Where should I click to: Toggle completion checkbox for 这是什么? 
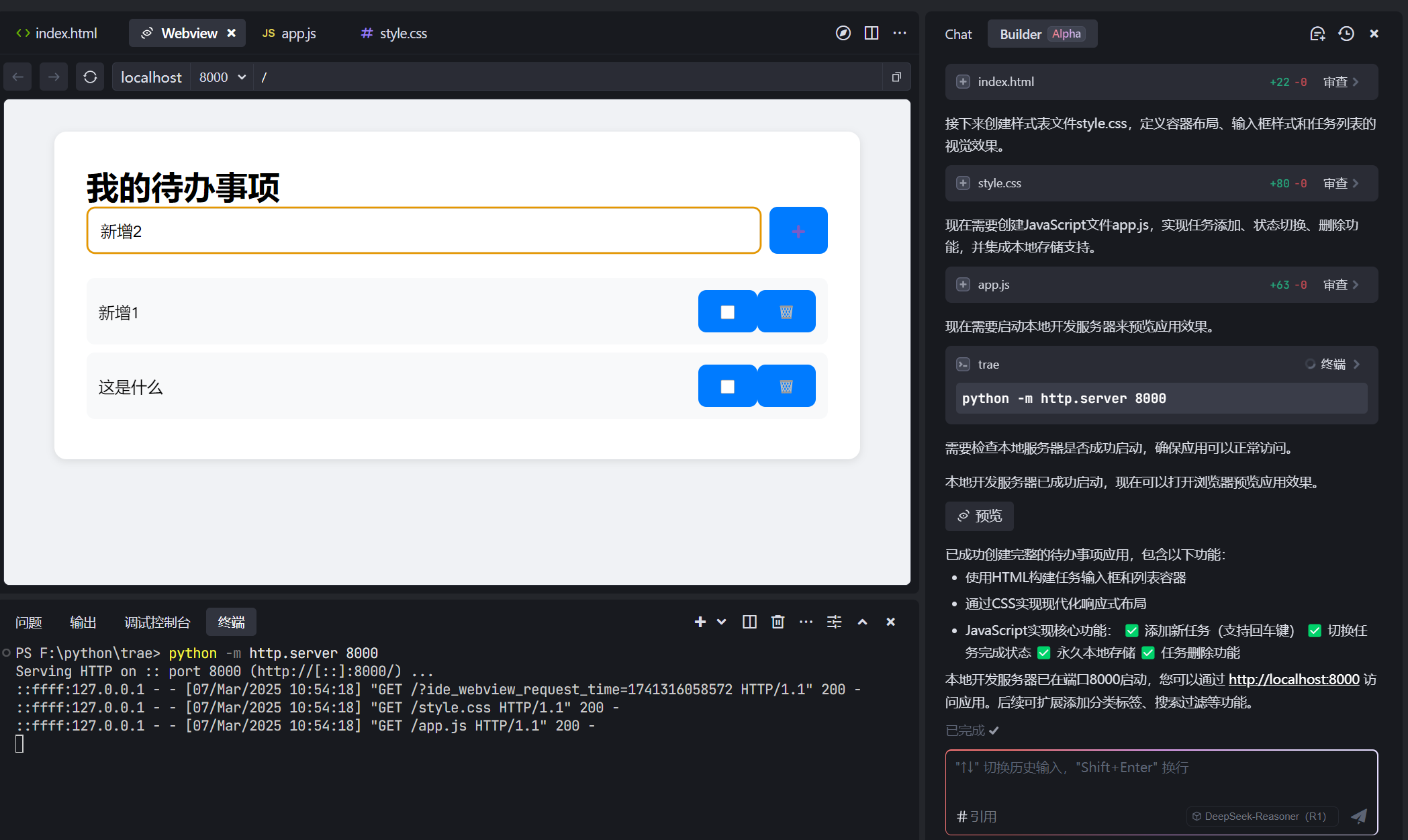(727, 386)
